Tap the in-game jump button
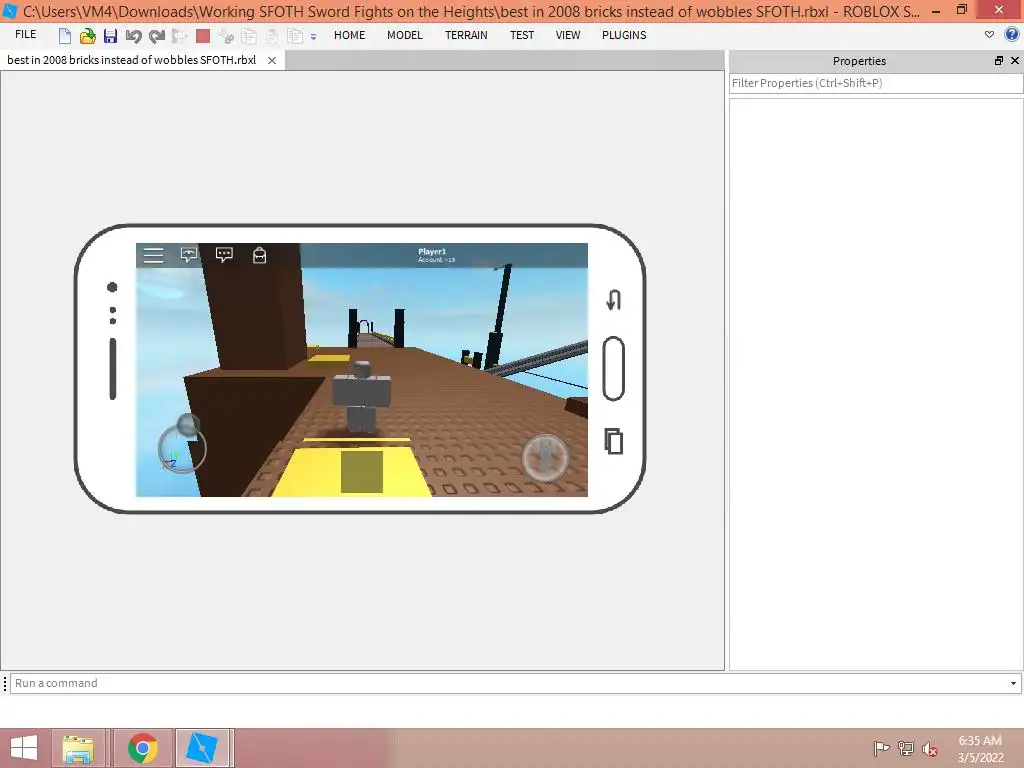Viewport: 1024px width, 768px height. click(545, 457)
